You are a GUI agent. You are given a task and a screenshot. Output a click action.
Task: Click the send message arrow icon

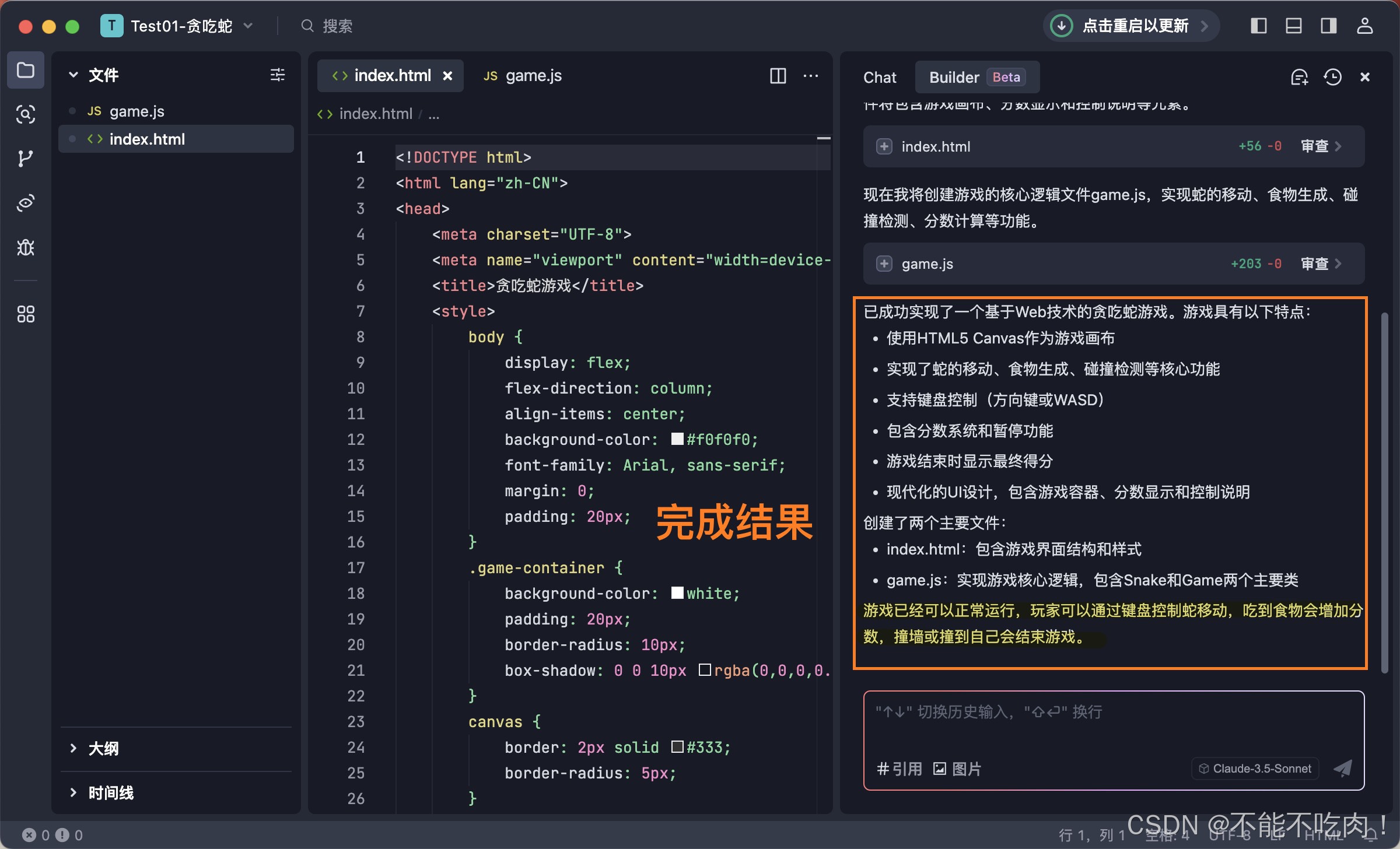coord(1343,769)
